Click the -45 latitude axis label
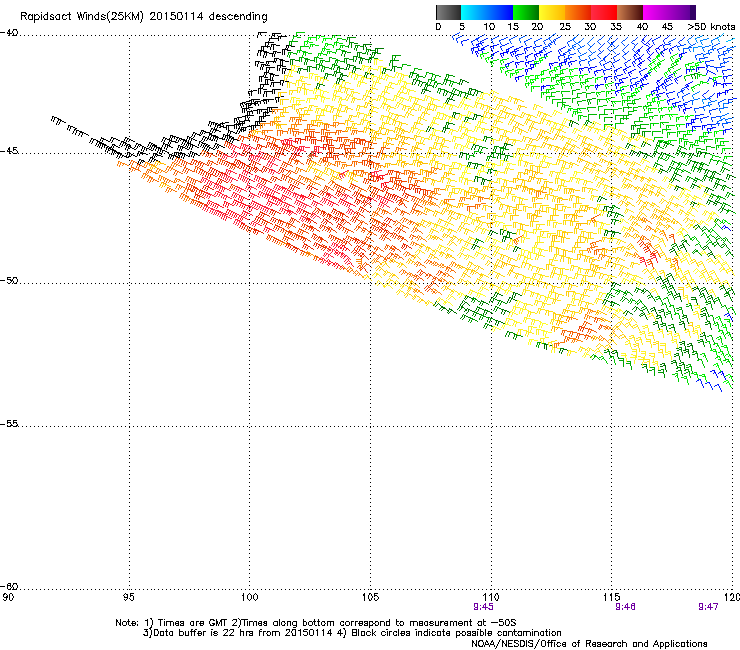Viewport: 740px width, 650px height. (x=9, y=151)
